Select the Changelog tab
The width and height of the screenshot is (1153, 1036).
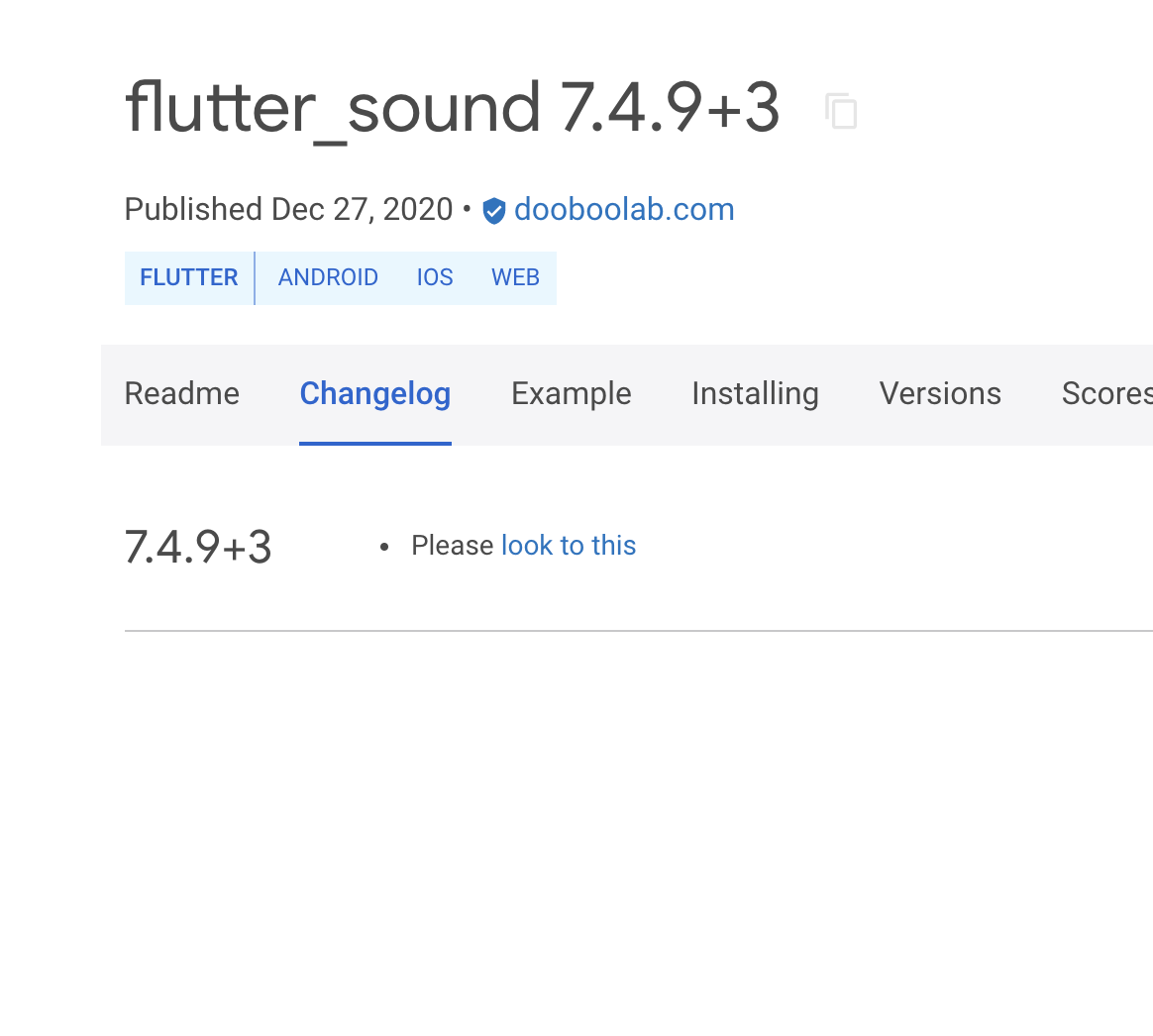tap(374, 393)
